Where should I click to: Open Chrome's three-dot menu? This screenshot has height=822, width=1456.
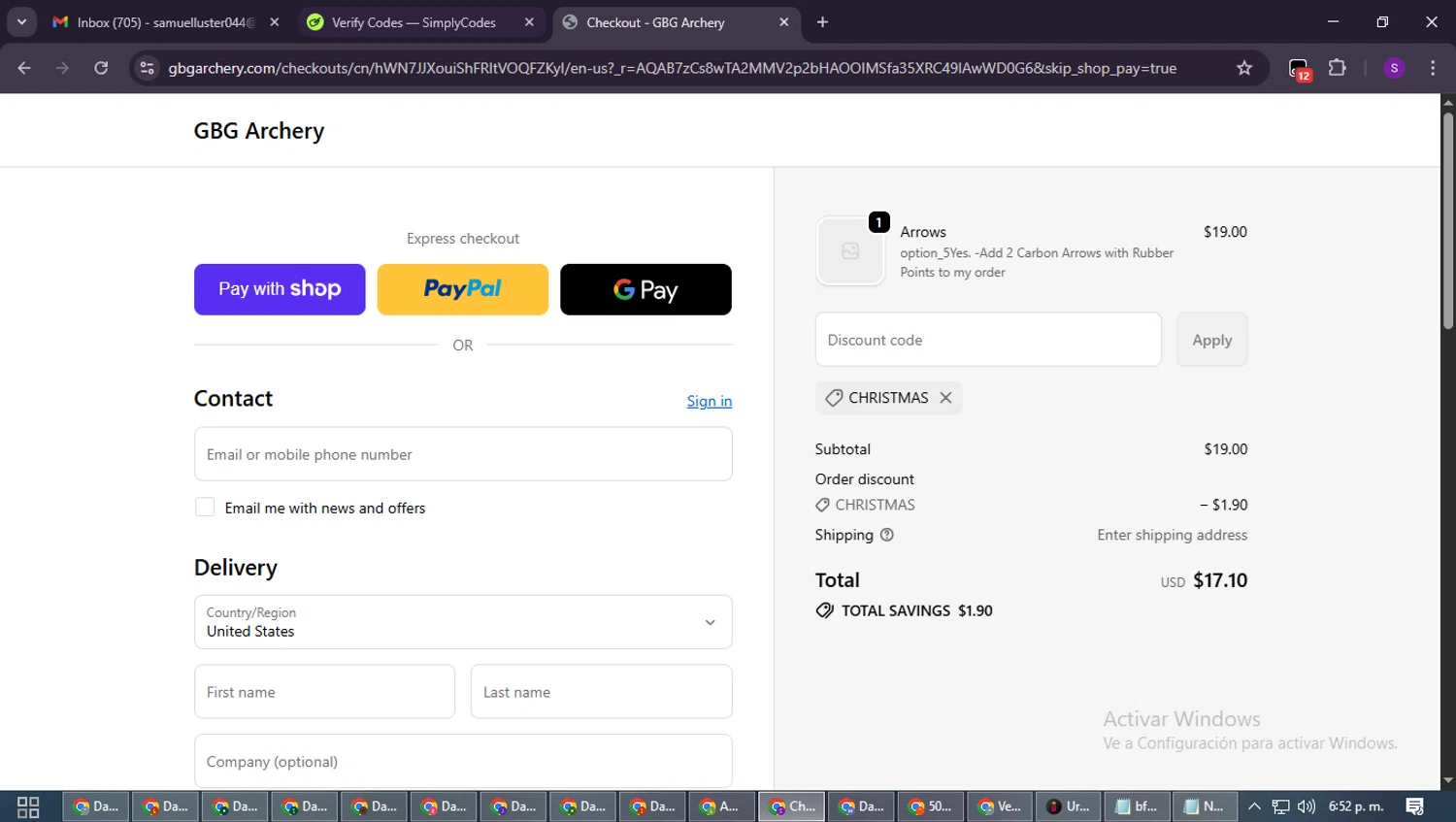[x=1433, y=68]
